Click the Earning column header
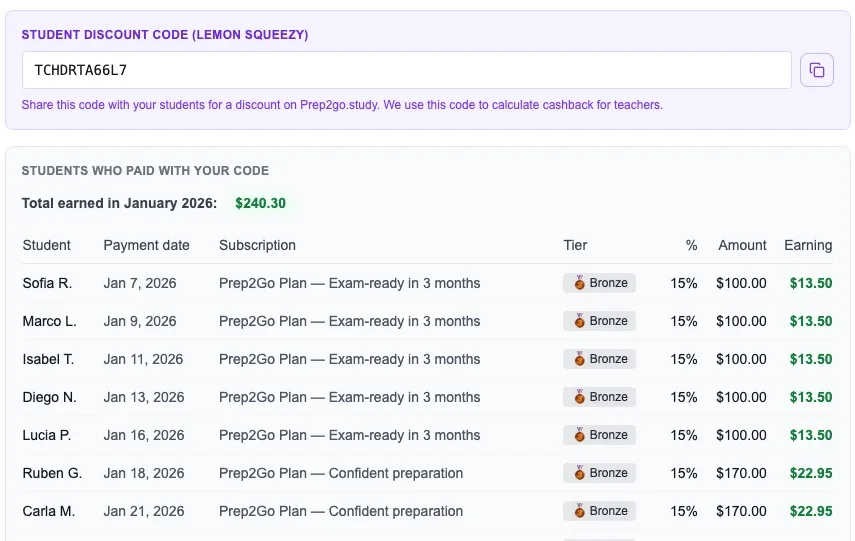Viewport: 855px width, 541px height. pos(808,245)
